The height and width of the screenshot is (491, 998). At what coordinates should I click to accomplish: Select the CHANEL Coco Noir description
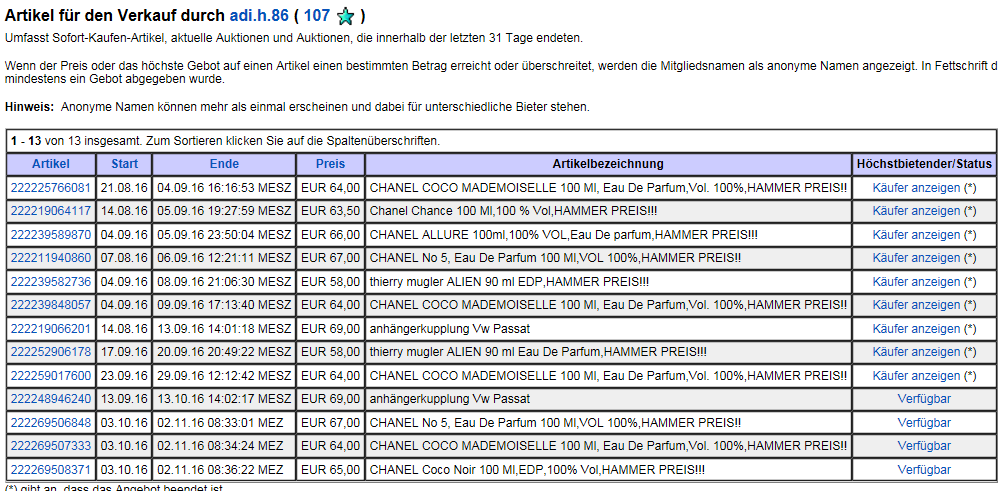point(537,470)
